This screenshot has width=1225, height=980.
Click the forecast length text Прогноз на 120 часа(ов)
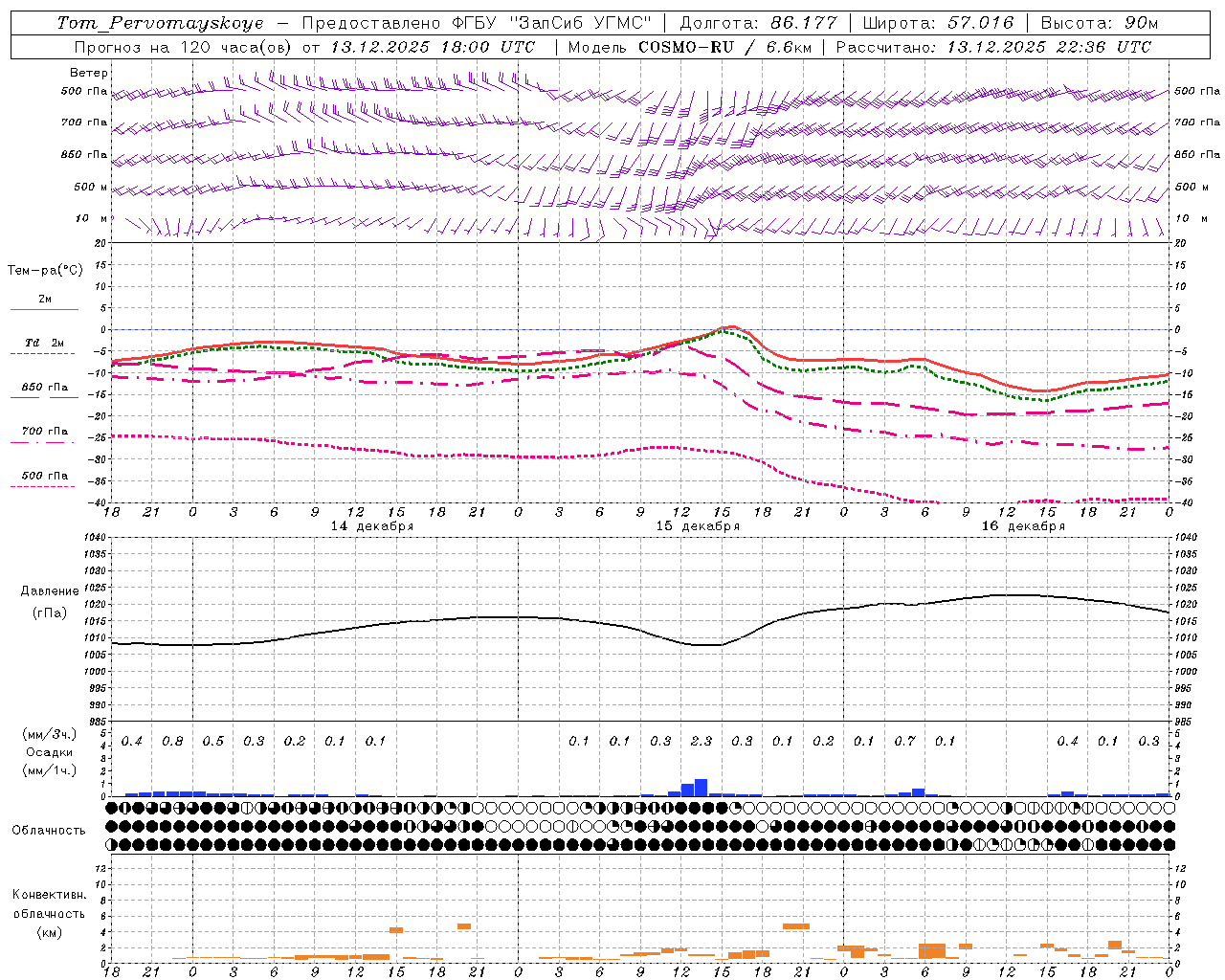185,47
